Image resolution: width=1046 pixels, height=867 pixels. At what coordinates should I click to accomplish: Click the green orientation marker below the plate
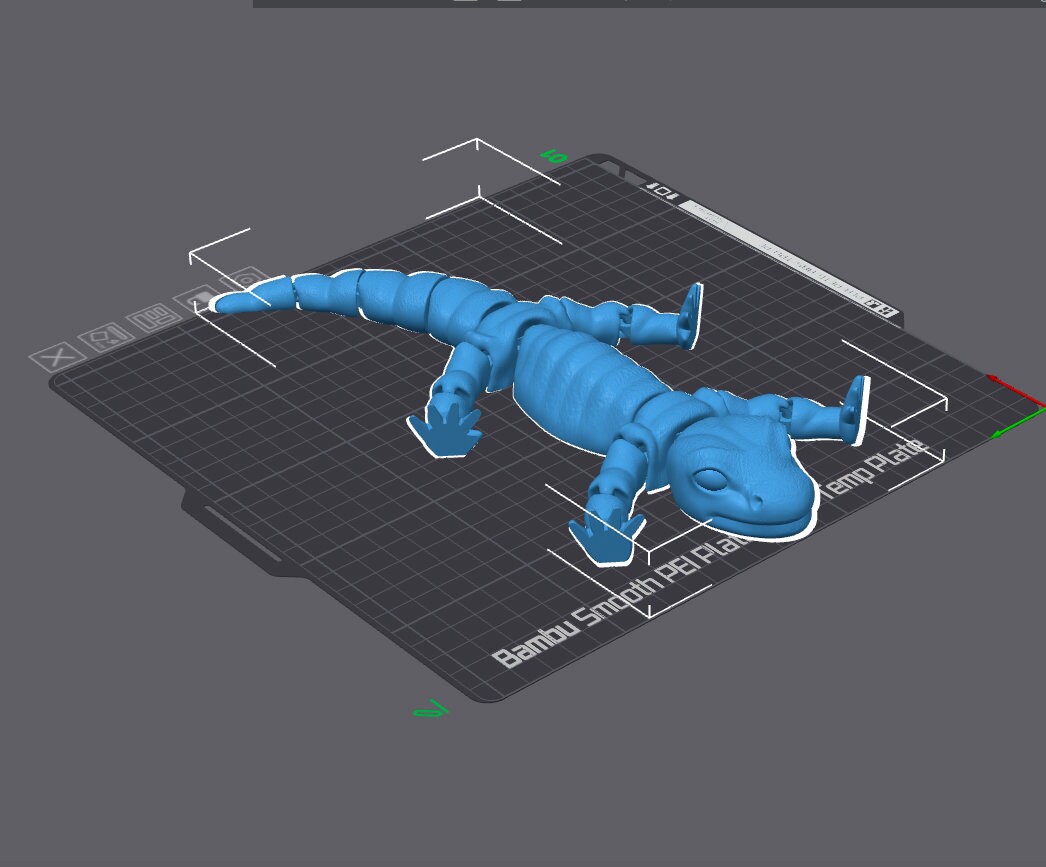pyautogui.click(x=427, y=710)
